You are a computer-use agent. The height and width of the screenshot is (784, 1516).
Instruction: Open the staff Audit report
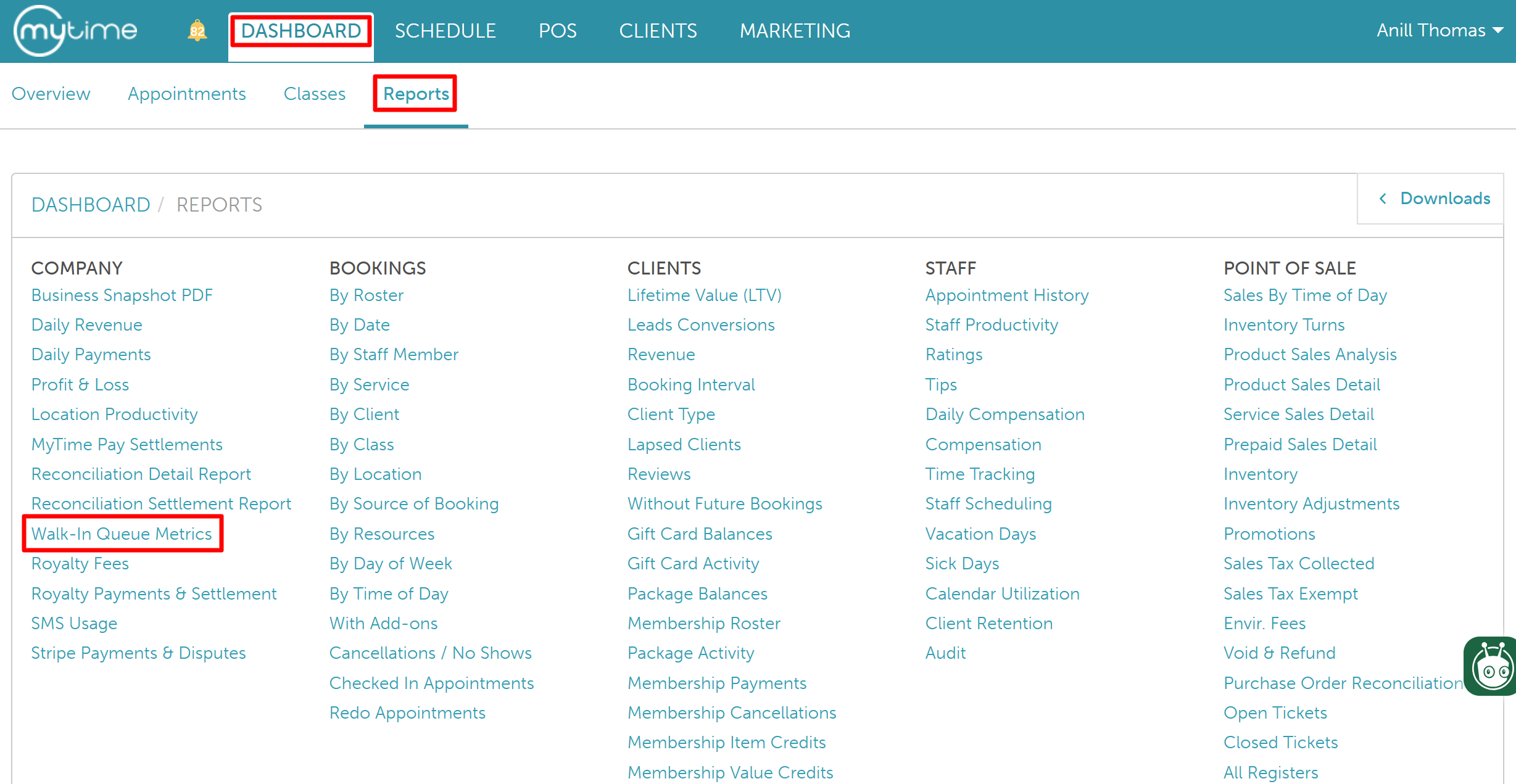[946, 653]
